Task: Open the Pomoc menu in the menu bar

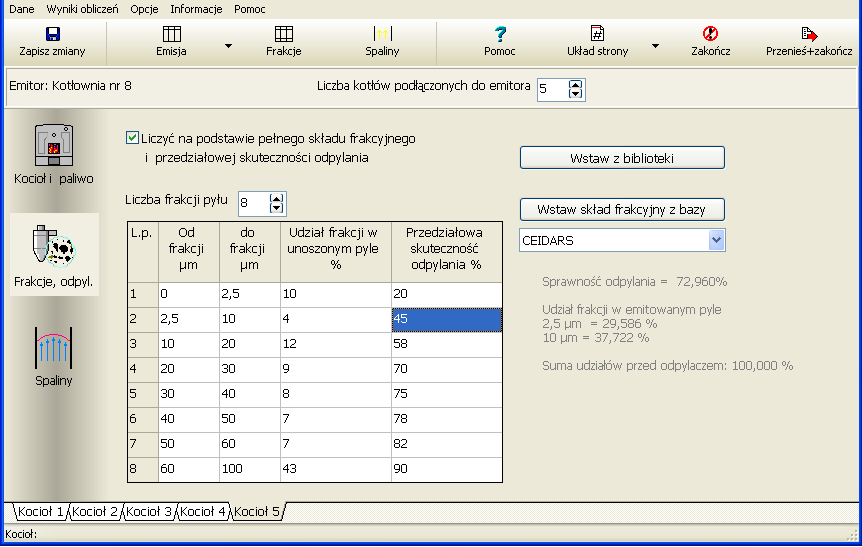Action: pos(250,9)
